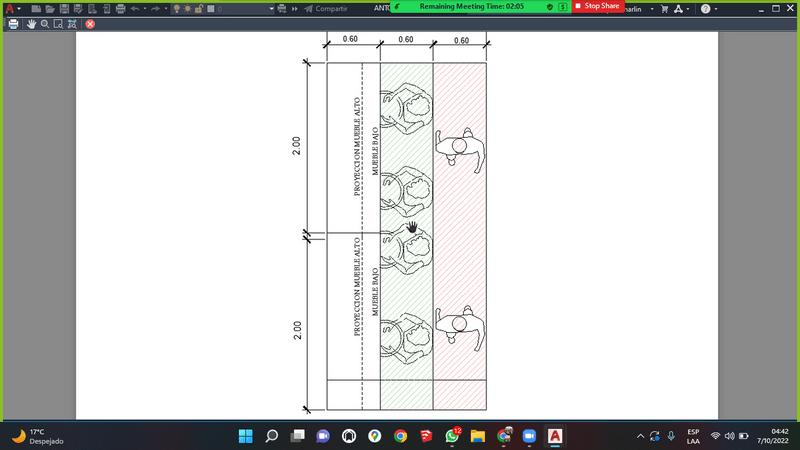Viewport: 800px width, 450px height.
Task: Click the Save As icon
Action: pos(78,9)
